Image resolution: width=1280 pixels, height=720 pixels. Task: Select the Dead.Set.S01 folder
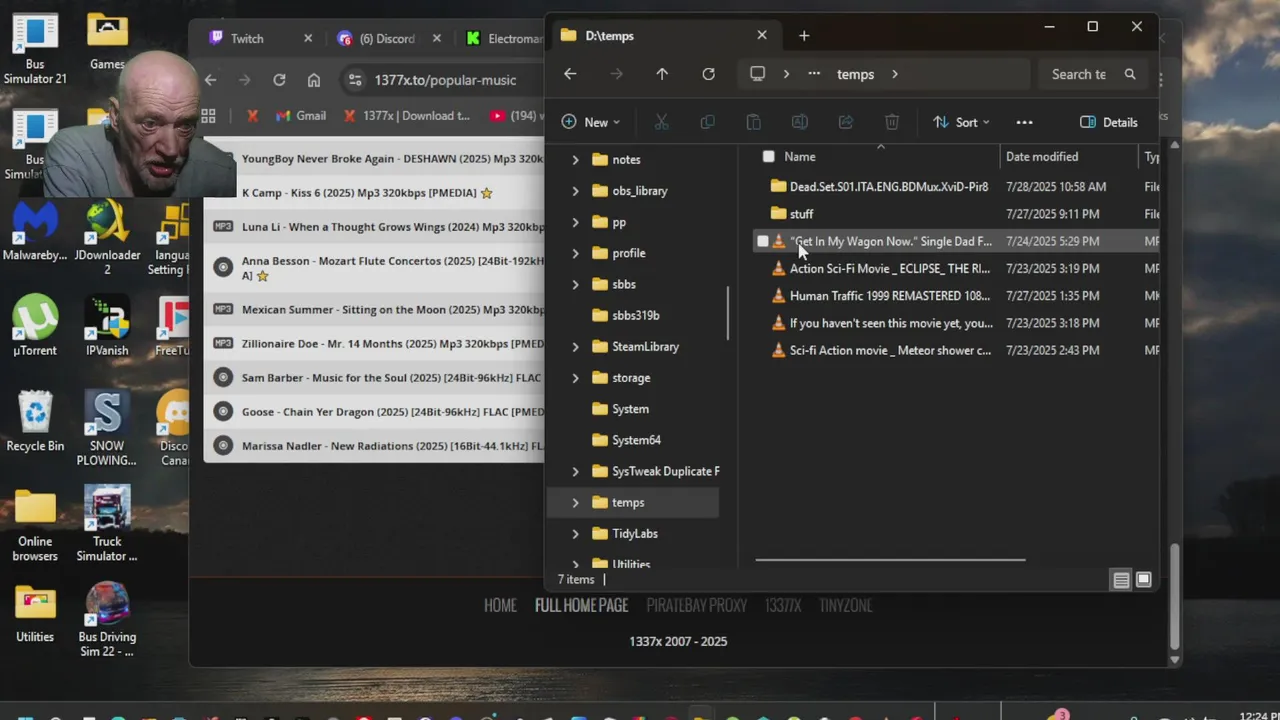click(888, 187)
